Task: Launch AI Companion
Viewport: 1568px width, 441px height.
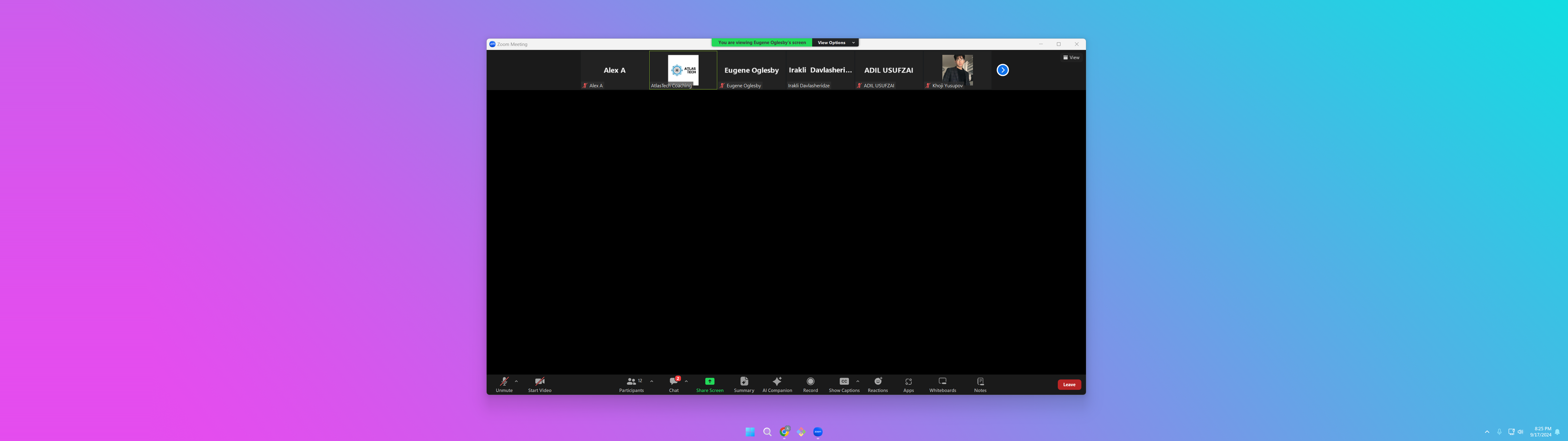Action: point(777,384)
